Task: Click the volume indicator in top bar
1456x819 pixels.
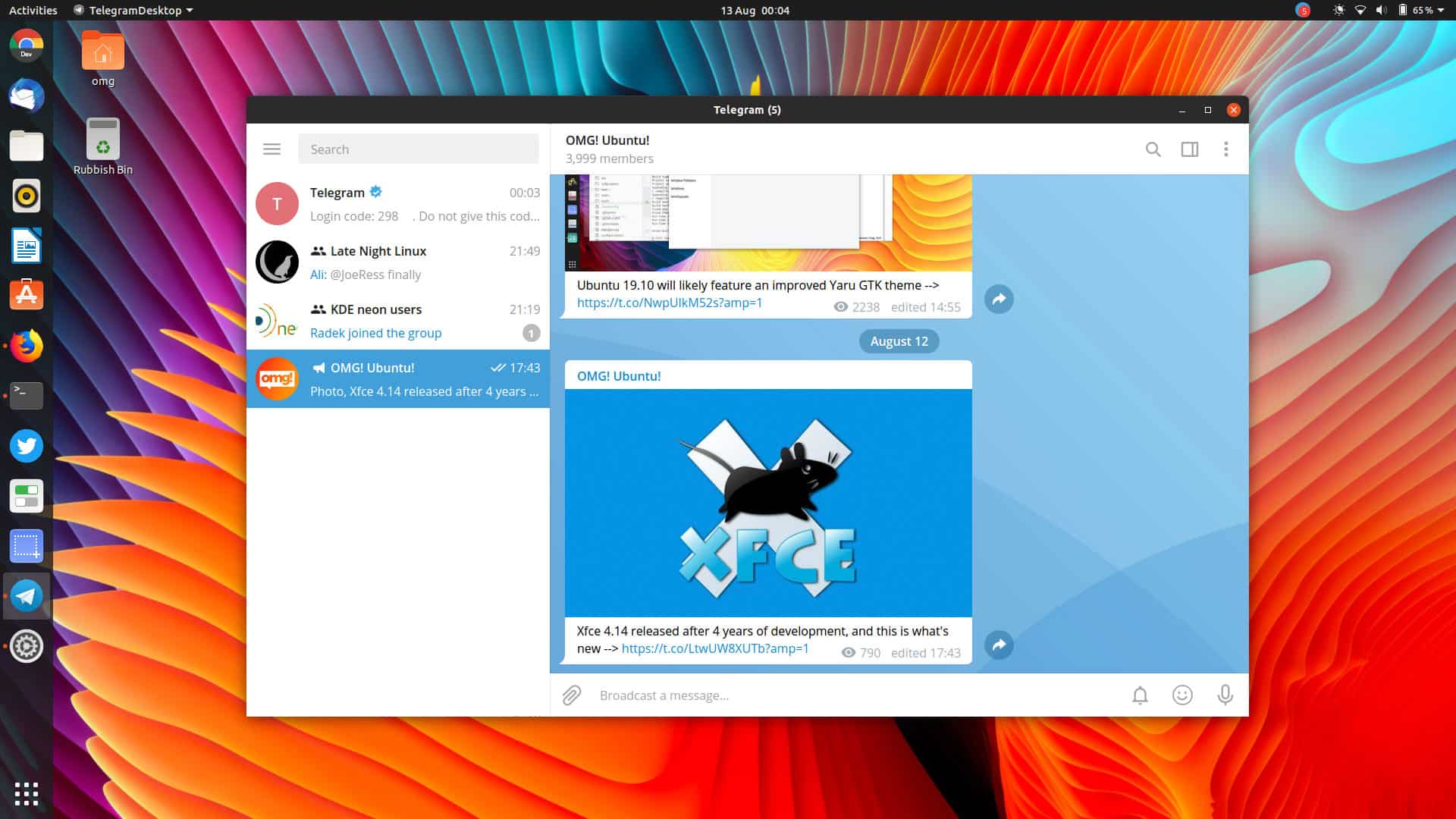Action: pyautogui.click(x=1381, y=11)
